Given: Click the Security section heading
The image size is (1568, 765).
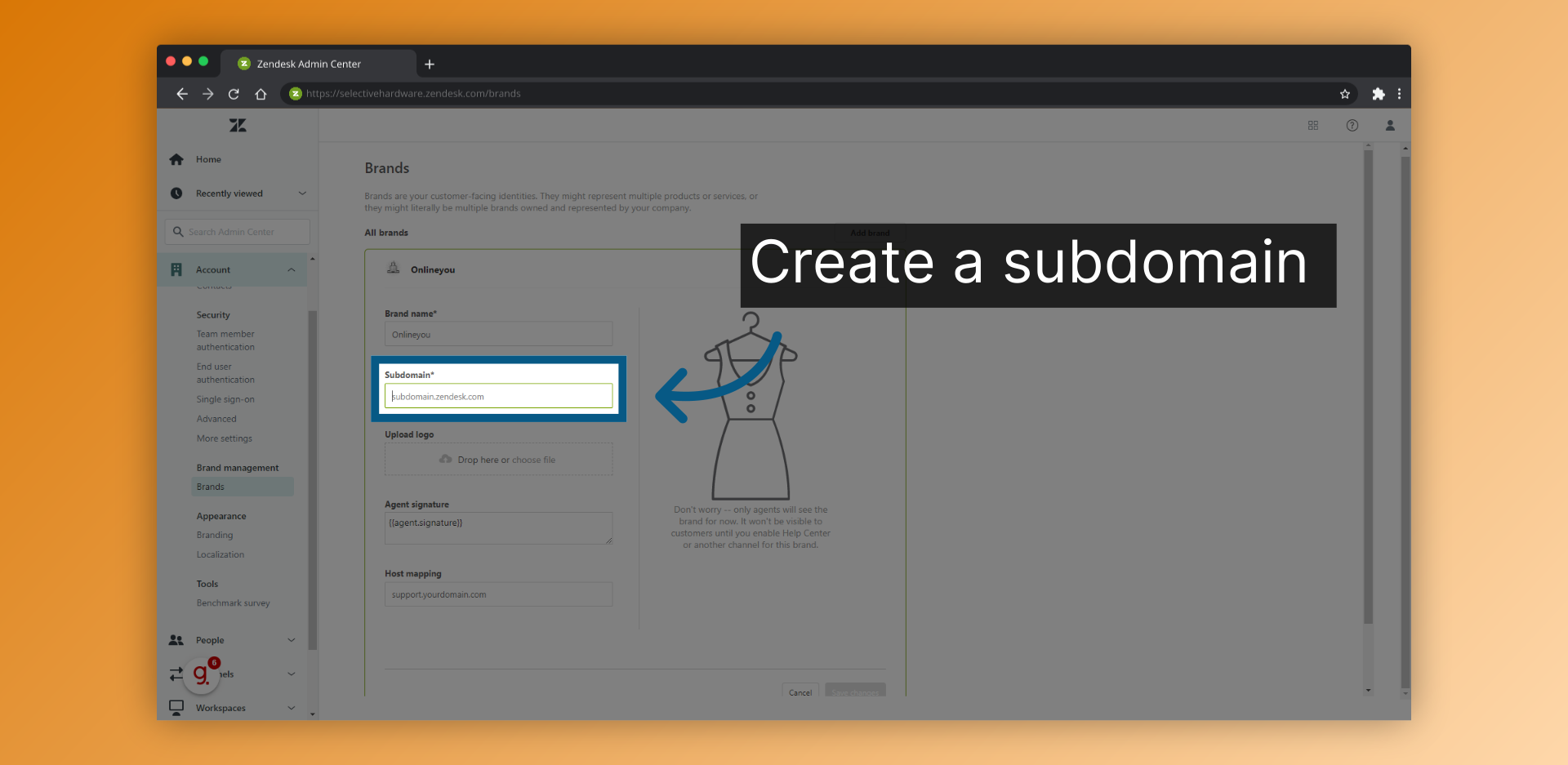Looking at the screenshot, I should click(213, 315).
